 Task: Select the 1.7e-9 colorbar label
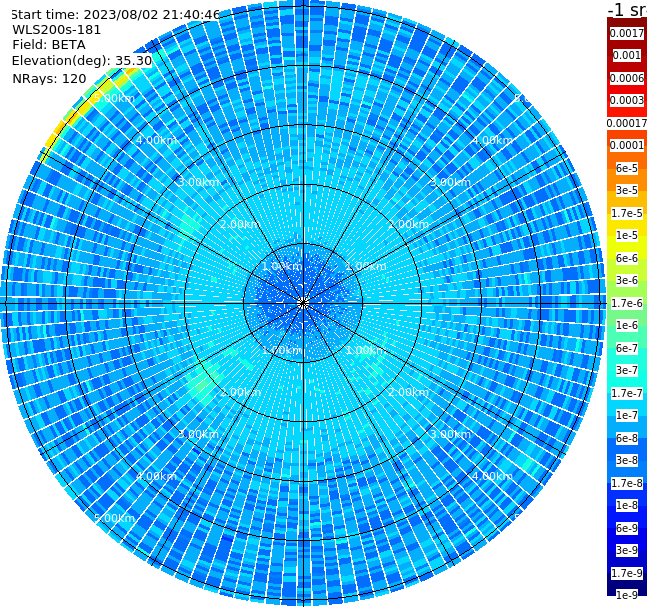pos(627,573)
